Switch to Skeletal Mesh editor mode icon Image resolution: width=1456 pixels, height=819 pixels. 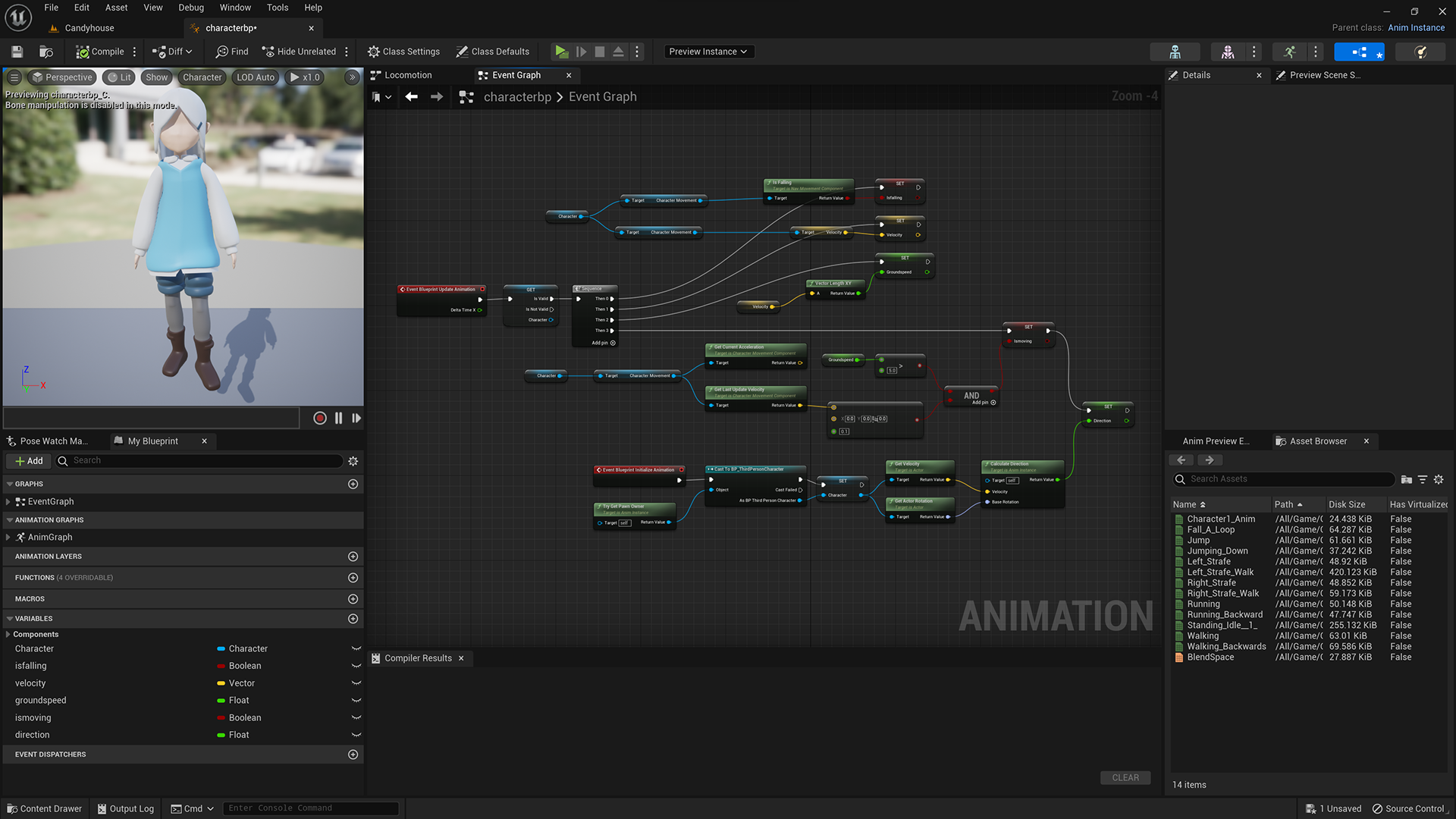coord(1228,52)
